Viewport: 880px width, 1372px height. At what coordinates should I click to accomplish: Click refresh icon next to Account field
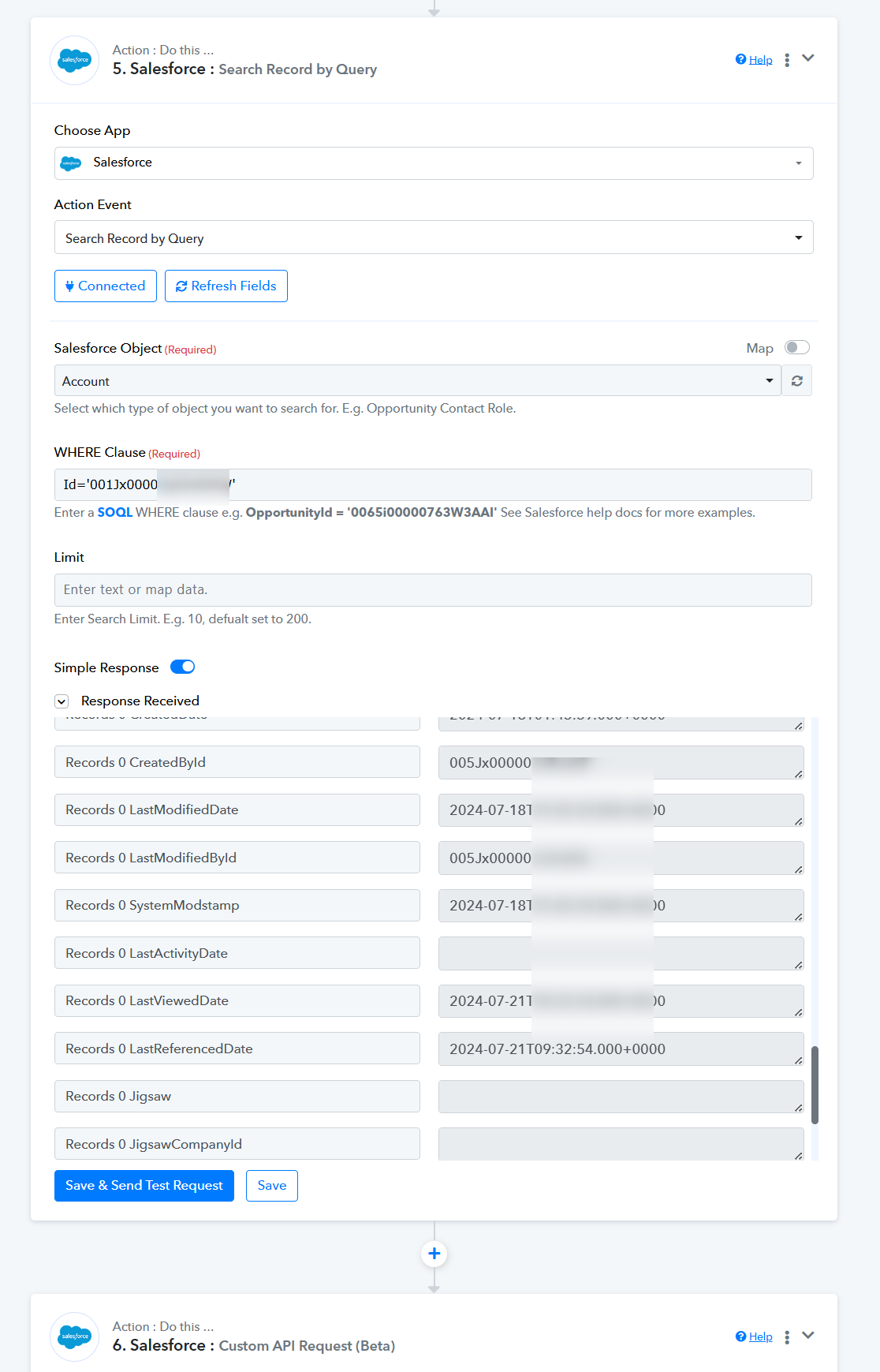(x=797, y=381)
